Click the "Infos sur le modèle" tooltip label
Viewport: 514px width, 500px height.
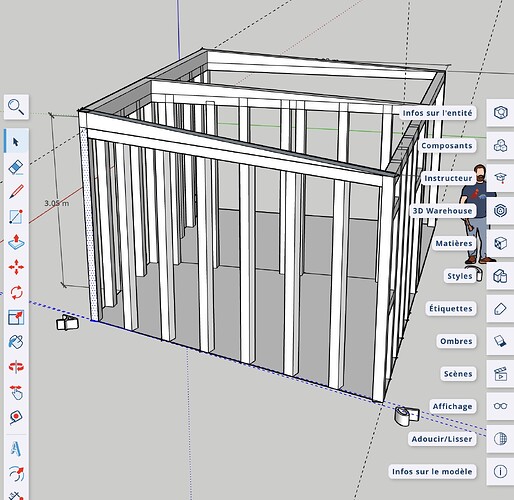click(432, 471)
